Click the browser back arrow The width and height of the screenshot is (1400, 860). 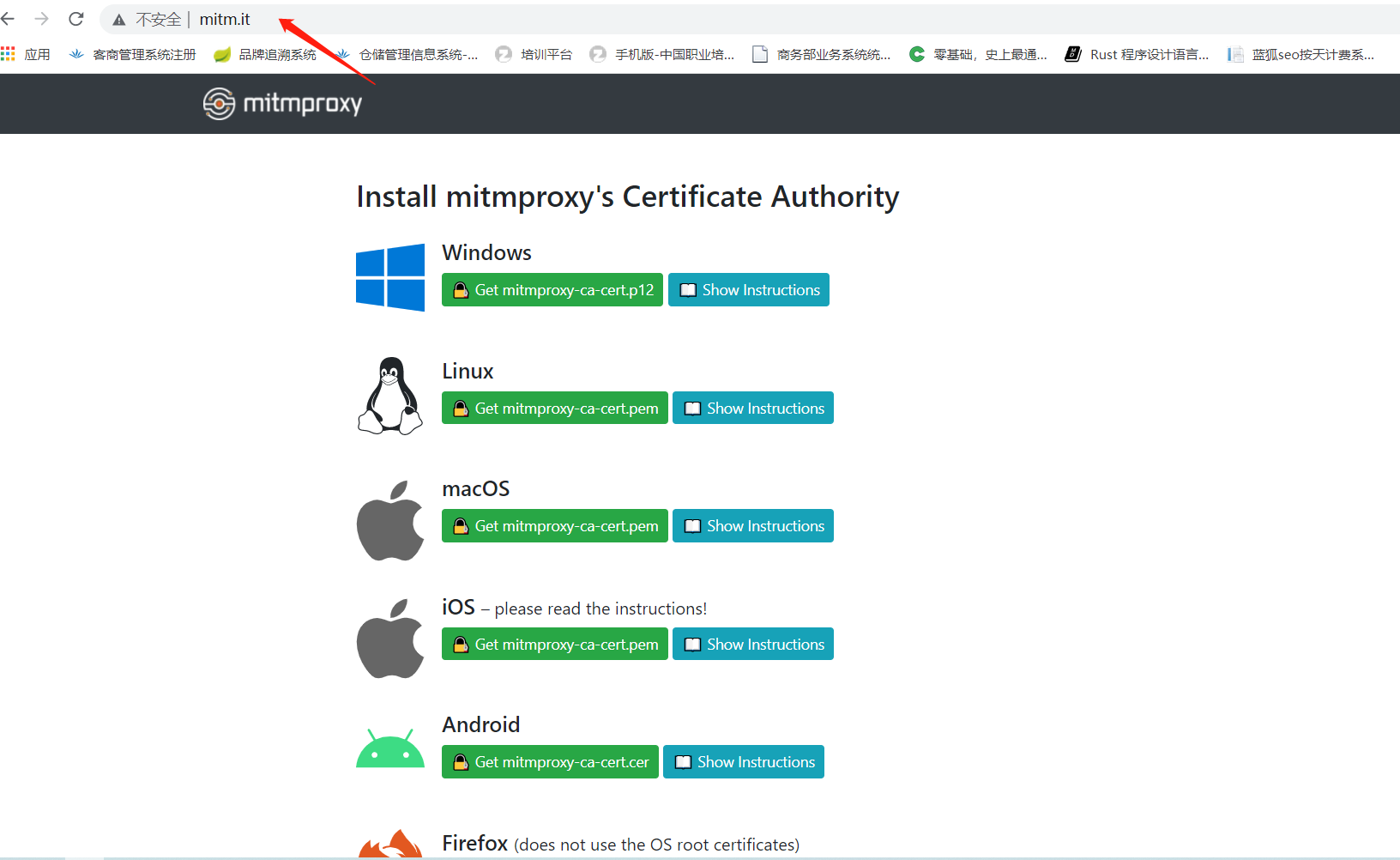[8, 19]
